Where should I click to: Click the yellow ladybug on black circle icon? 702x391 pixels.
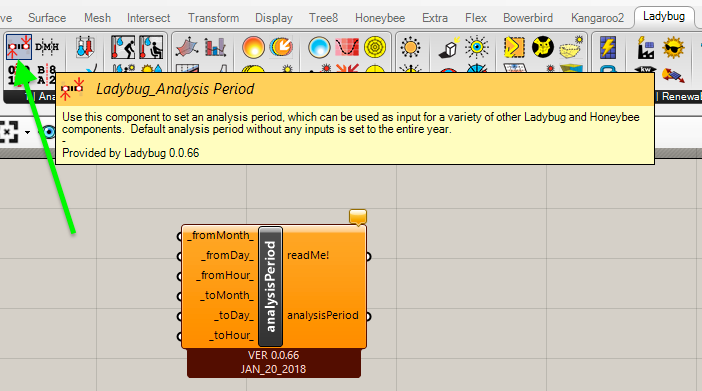pyautogui.click(x=543, y=47)
